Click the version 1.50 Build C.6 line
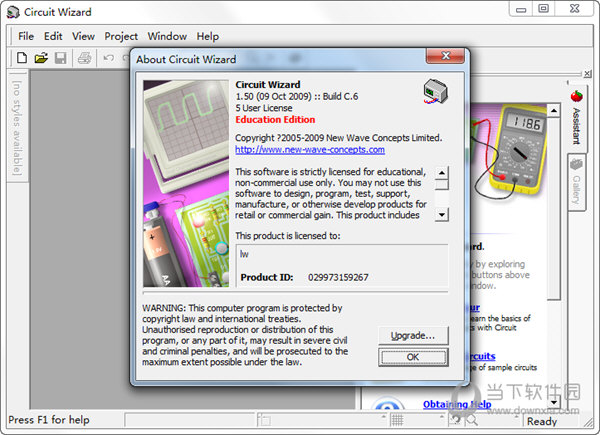The image size is (600, 435). [297, 96]
